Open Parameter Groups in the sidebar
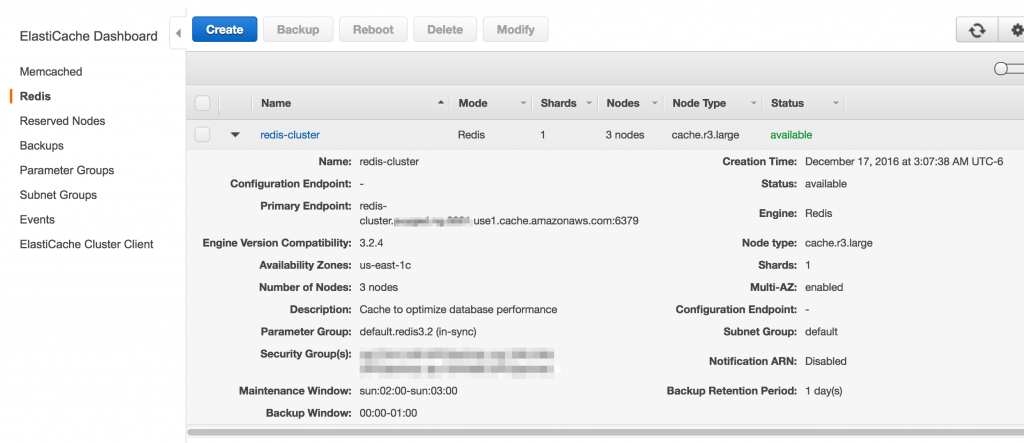 pos(67,171)
